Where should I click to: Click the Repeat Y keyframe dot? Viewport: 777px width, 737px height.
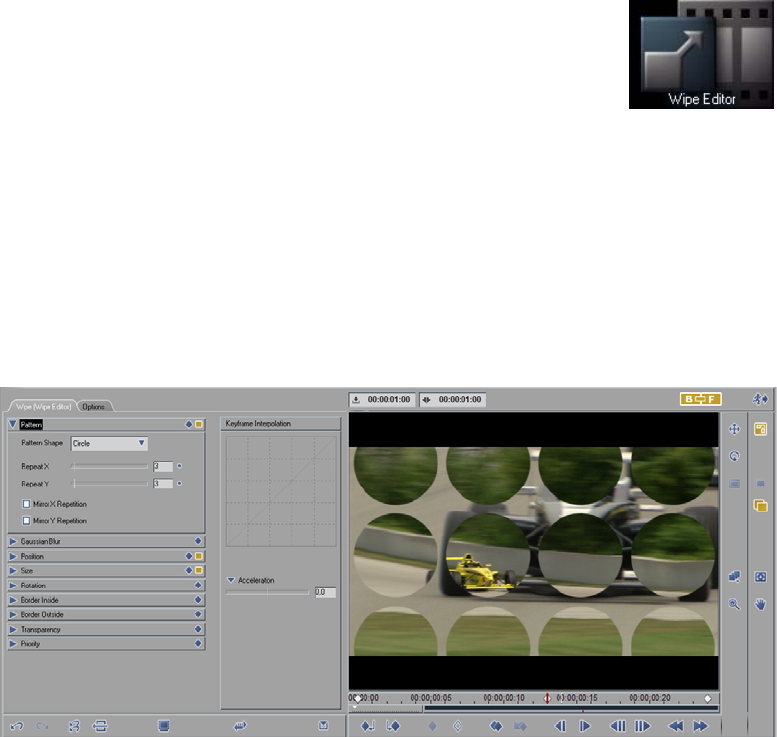(179, 483)
